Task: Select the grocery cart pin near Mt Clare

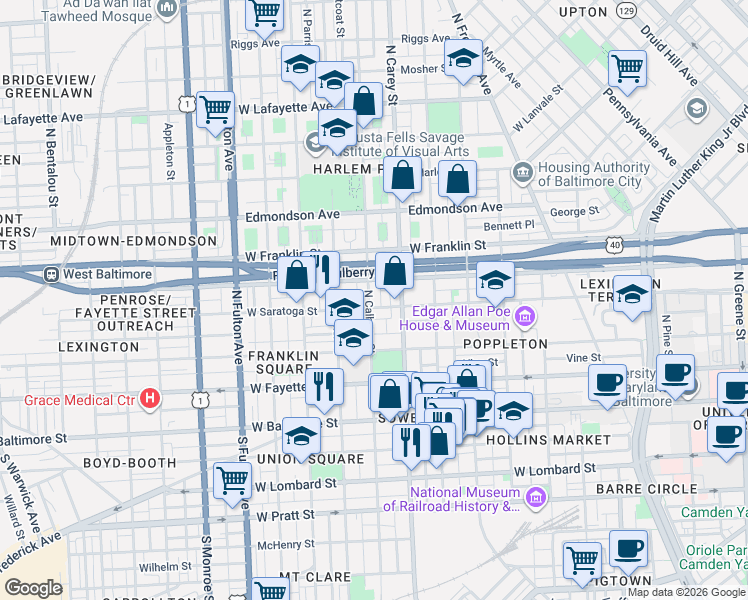Action: tap(270, 590)
